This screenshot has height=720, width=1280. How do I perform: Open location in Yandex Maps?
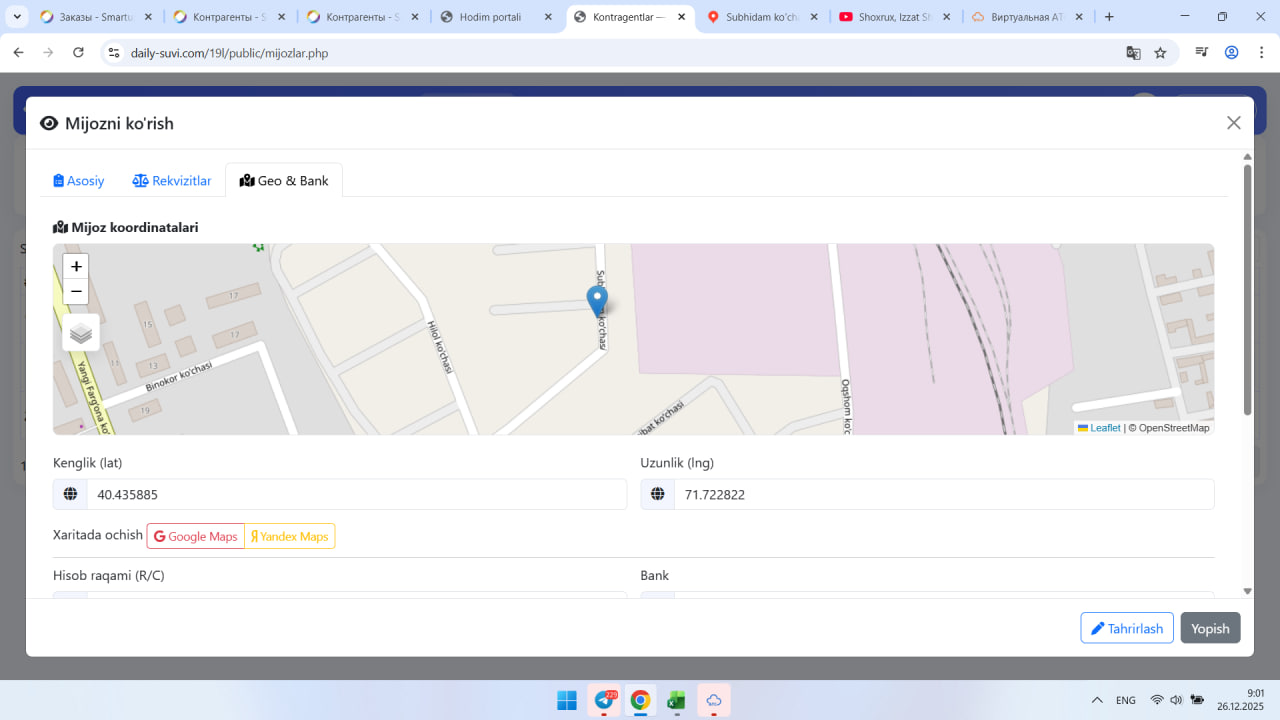click(290, 537)
